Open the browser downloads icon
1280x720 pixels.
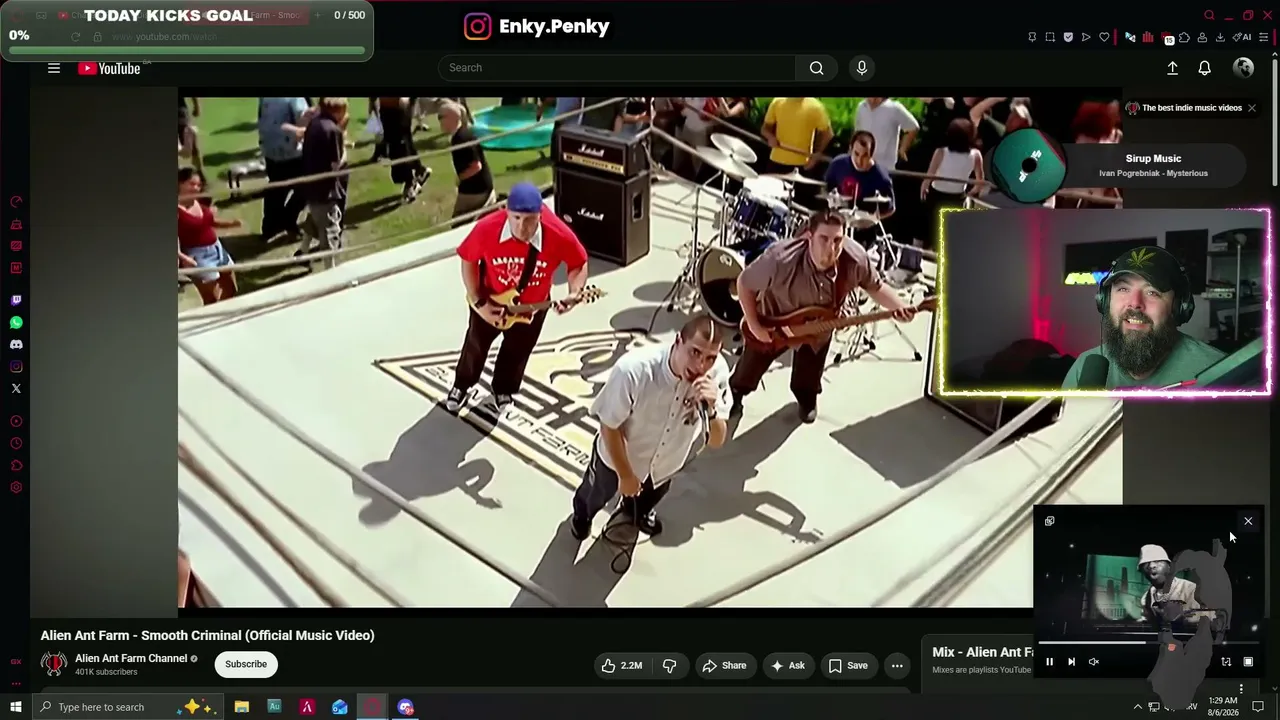1220,37
